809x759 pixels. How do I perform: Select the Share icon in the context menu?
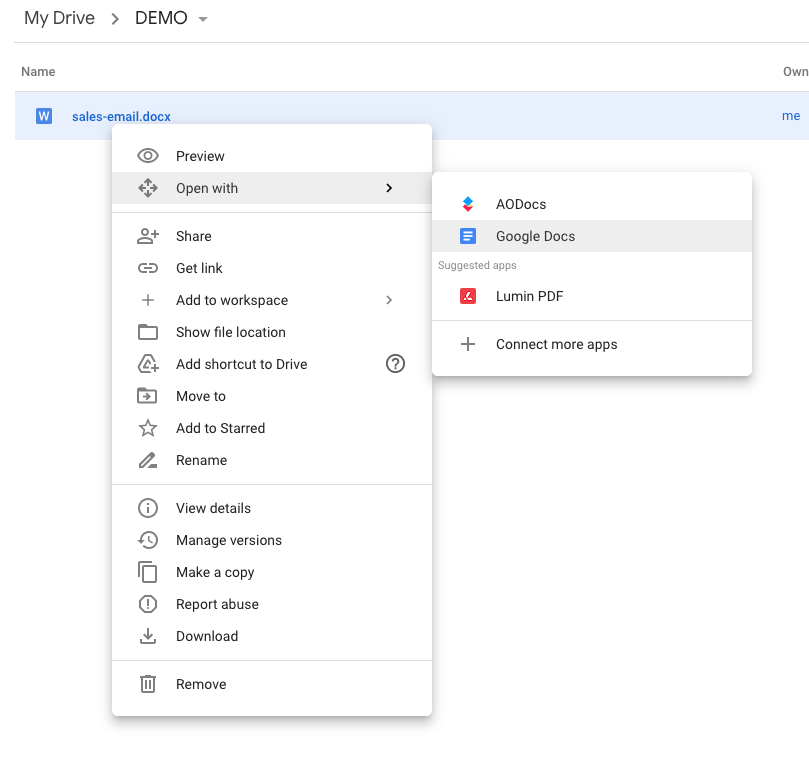click(148, 236)
